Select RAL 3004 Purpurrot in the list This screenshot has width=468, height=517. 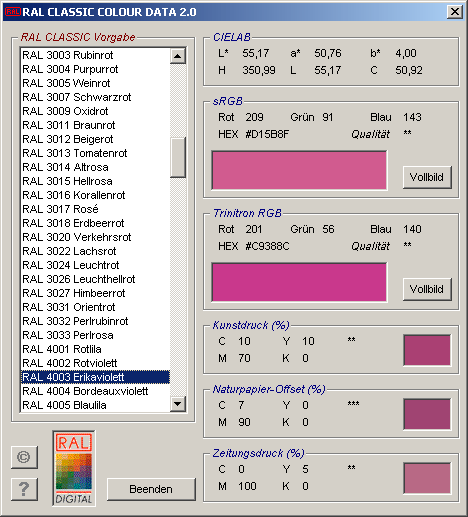(x=95, y=69)
